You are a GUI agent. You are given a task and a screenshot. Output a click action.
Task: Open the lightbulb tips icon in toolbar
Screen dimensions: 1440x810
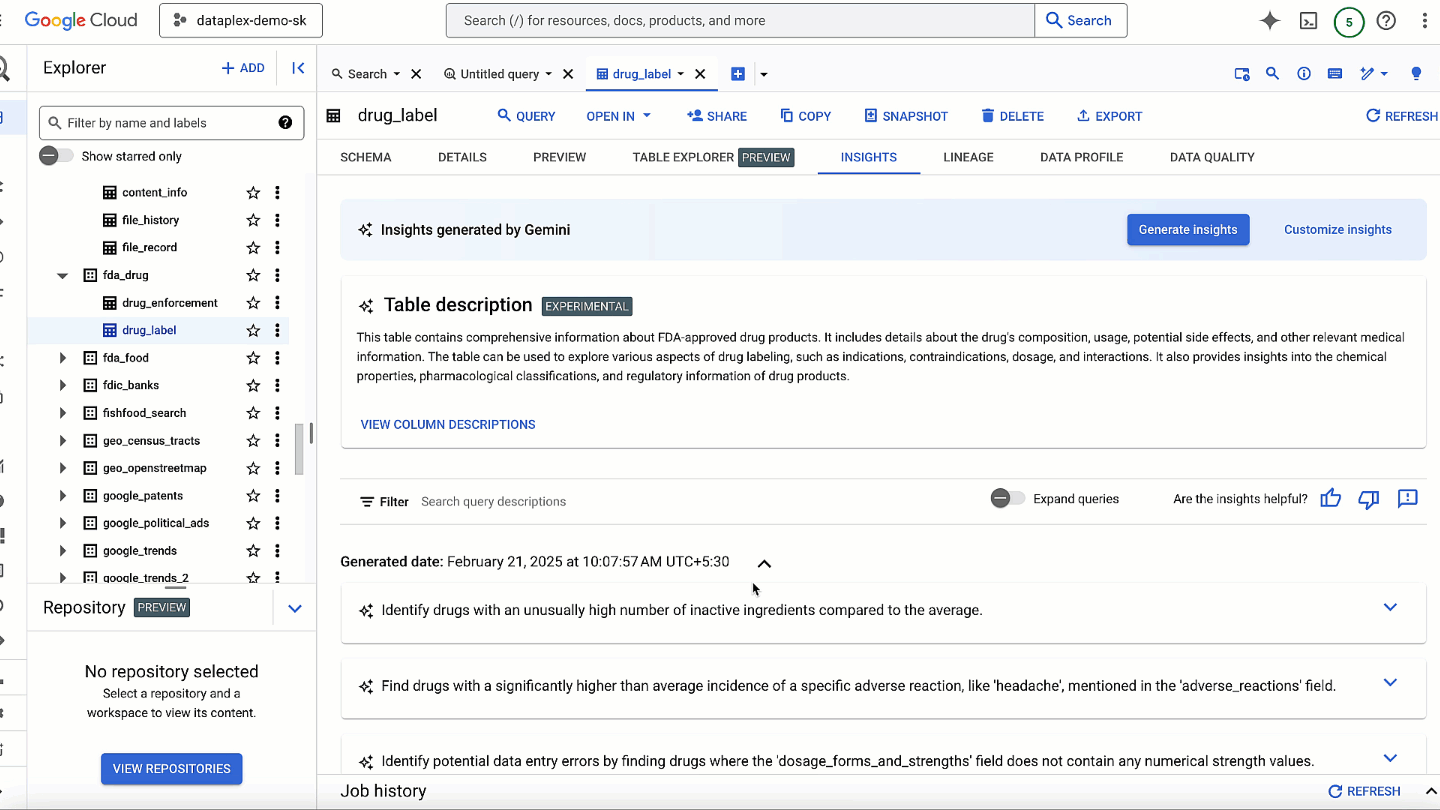[1416, 74]
